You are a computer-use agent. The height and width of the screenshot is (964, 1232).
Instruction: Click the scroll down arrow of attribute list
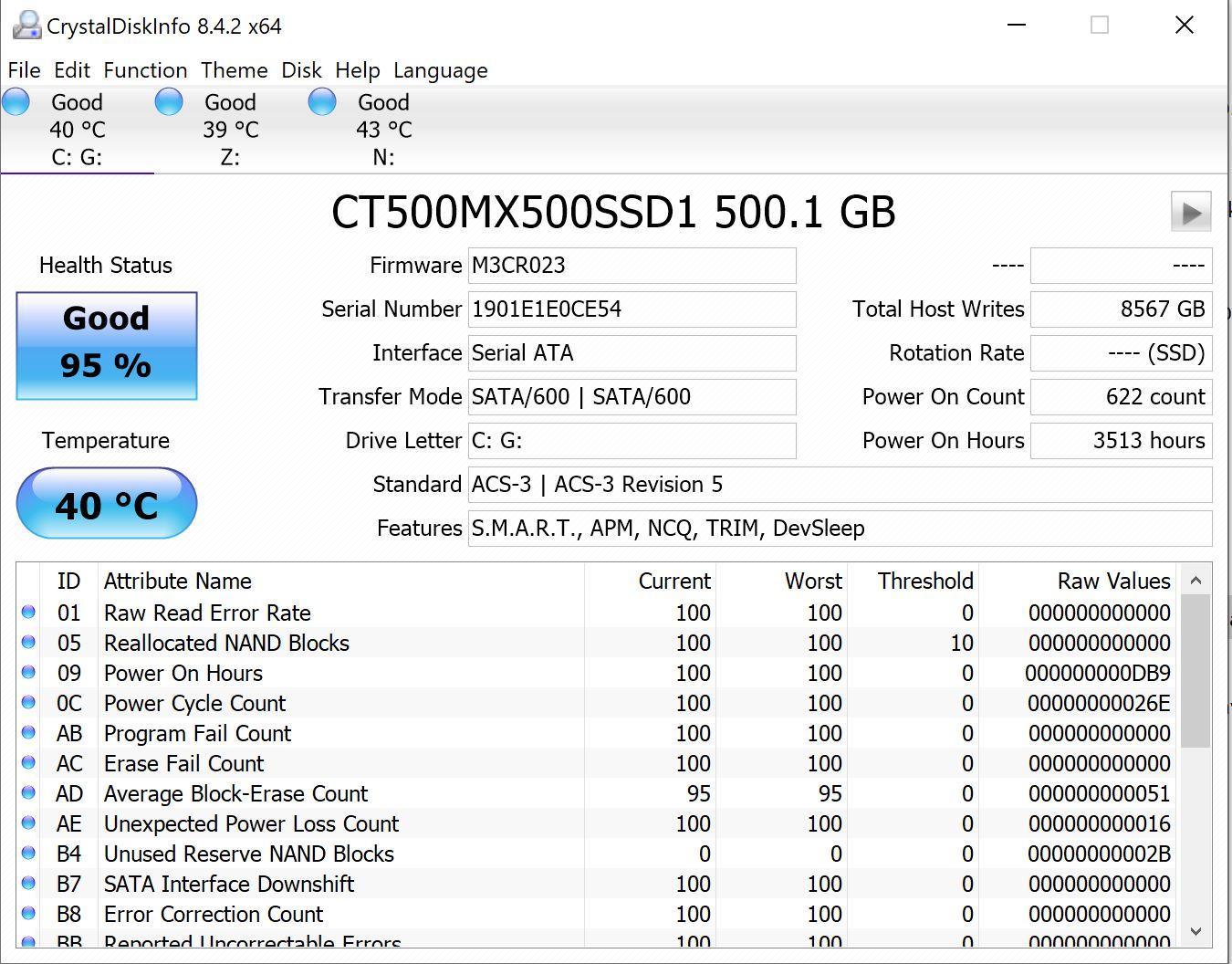point(1195,931)
